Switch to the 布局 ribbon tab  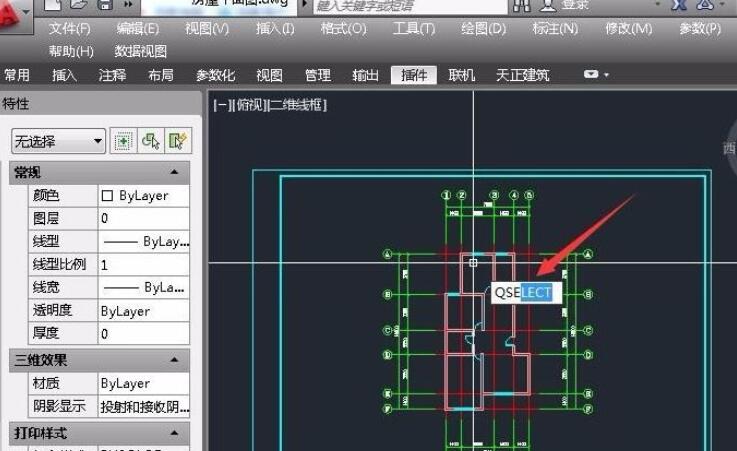pyautogui.click(x=161, y=75)
